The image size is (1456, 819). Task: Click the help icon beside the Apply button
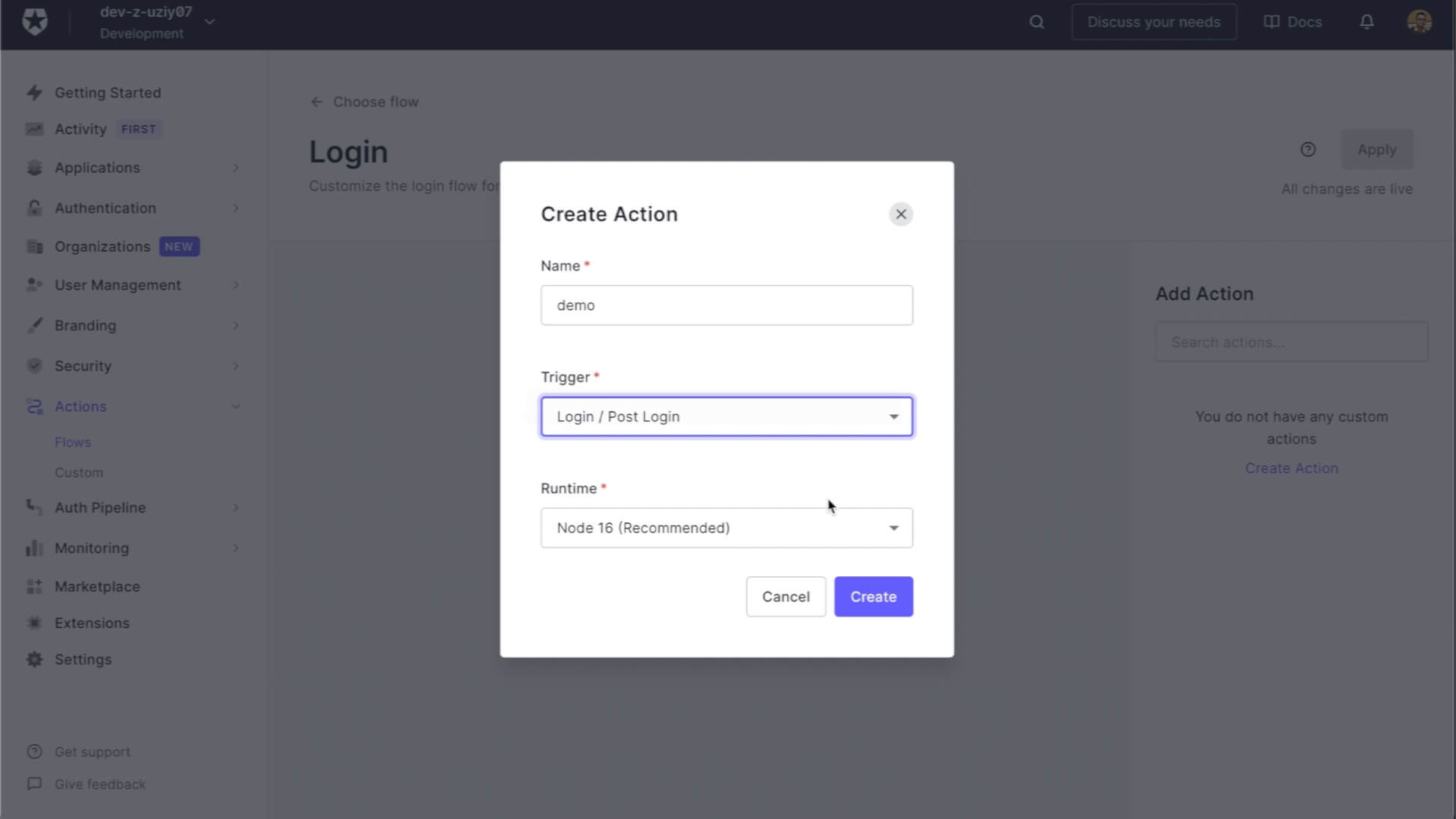[1308, 149]
